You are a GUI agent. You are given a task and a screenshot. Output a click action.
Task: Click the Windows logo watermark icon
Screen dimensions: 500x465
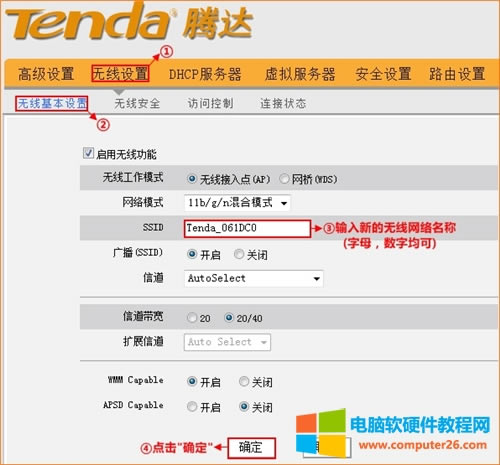tap(321, 432)
